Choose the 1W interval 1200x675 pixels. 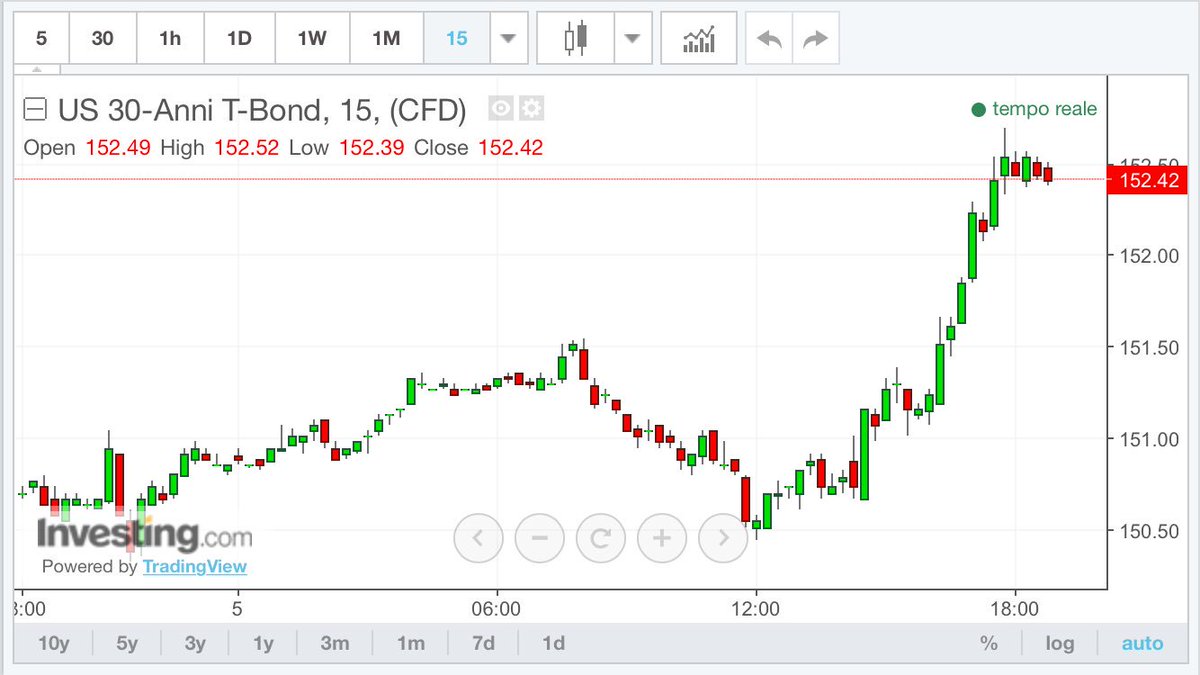point(312,38)
